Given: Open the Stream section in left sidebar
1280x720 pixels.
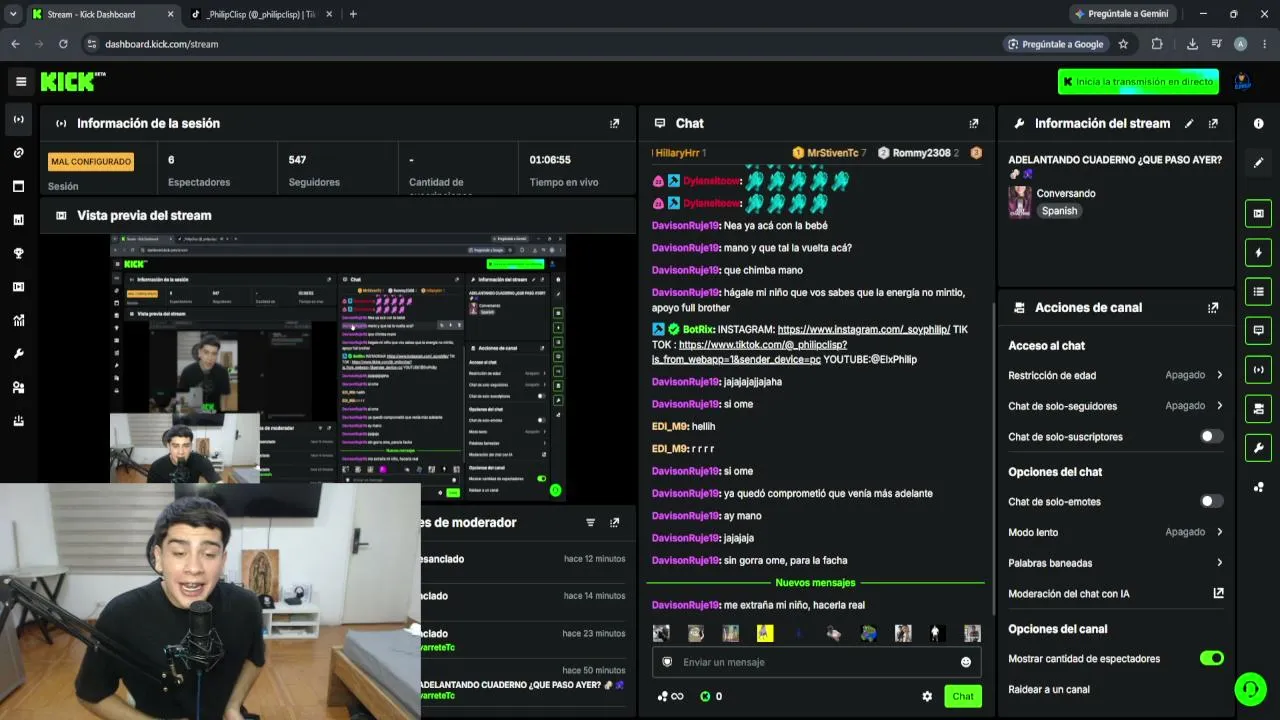Looking at the screenshot, I should coord(18,119).
